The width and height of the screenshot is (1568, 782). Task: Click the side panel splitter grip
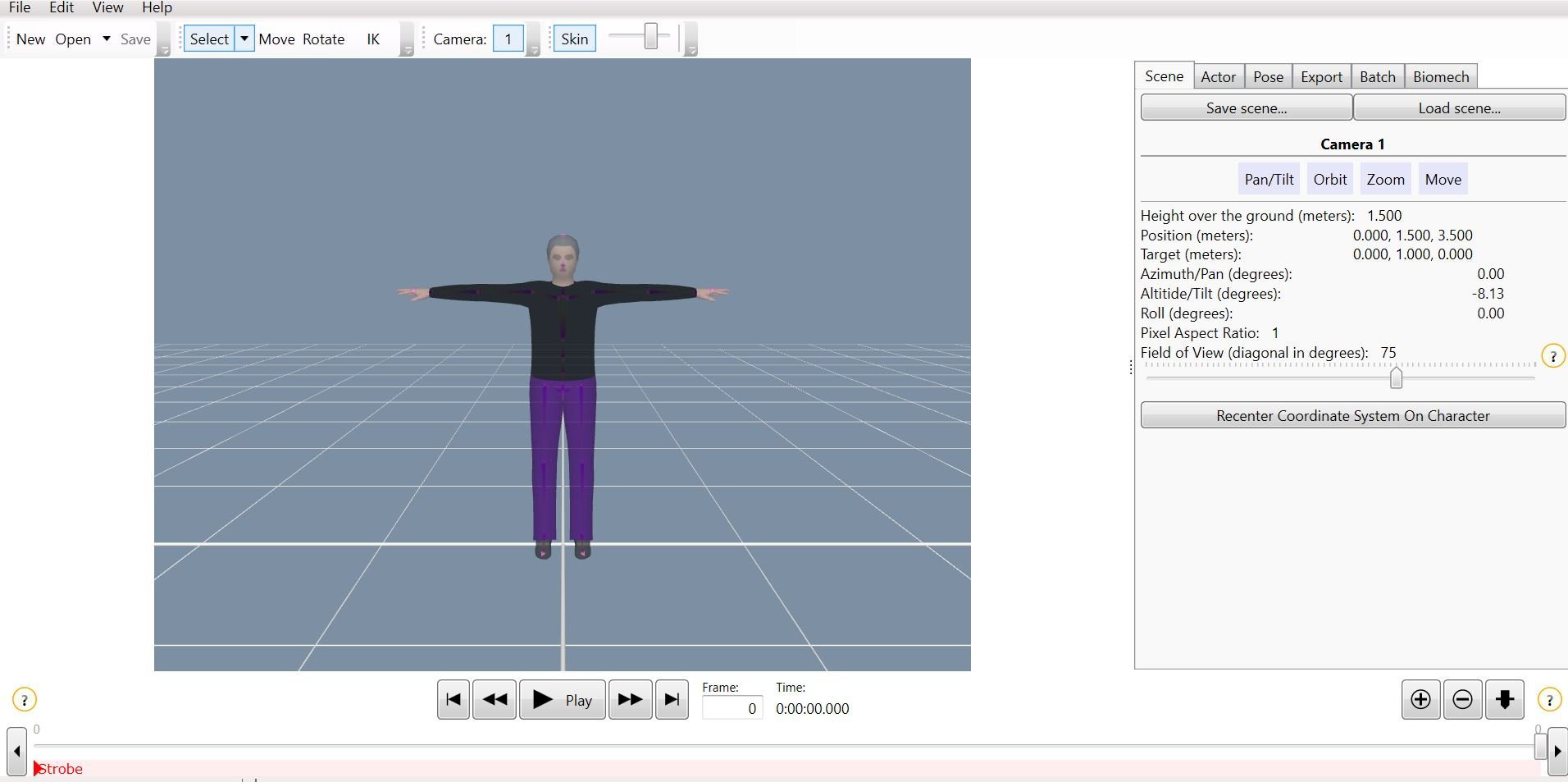coord(1131,368)
